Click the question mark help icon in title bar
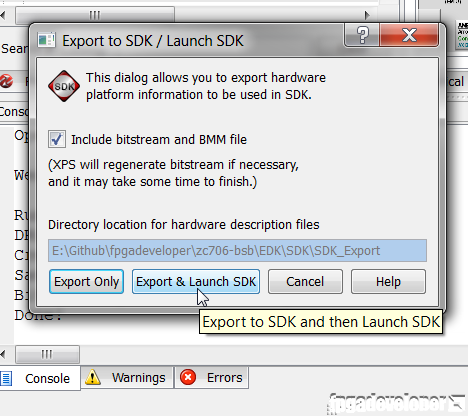The width and height of the screenshot is (468, 416). (362, 35)
